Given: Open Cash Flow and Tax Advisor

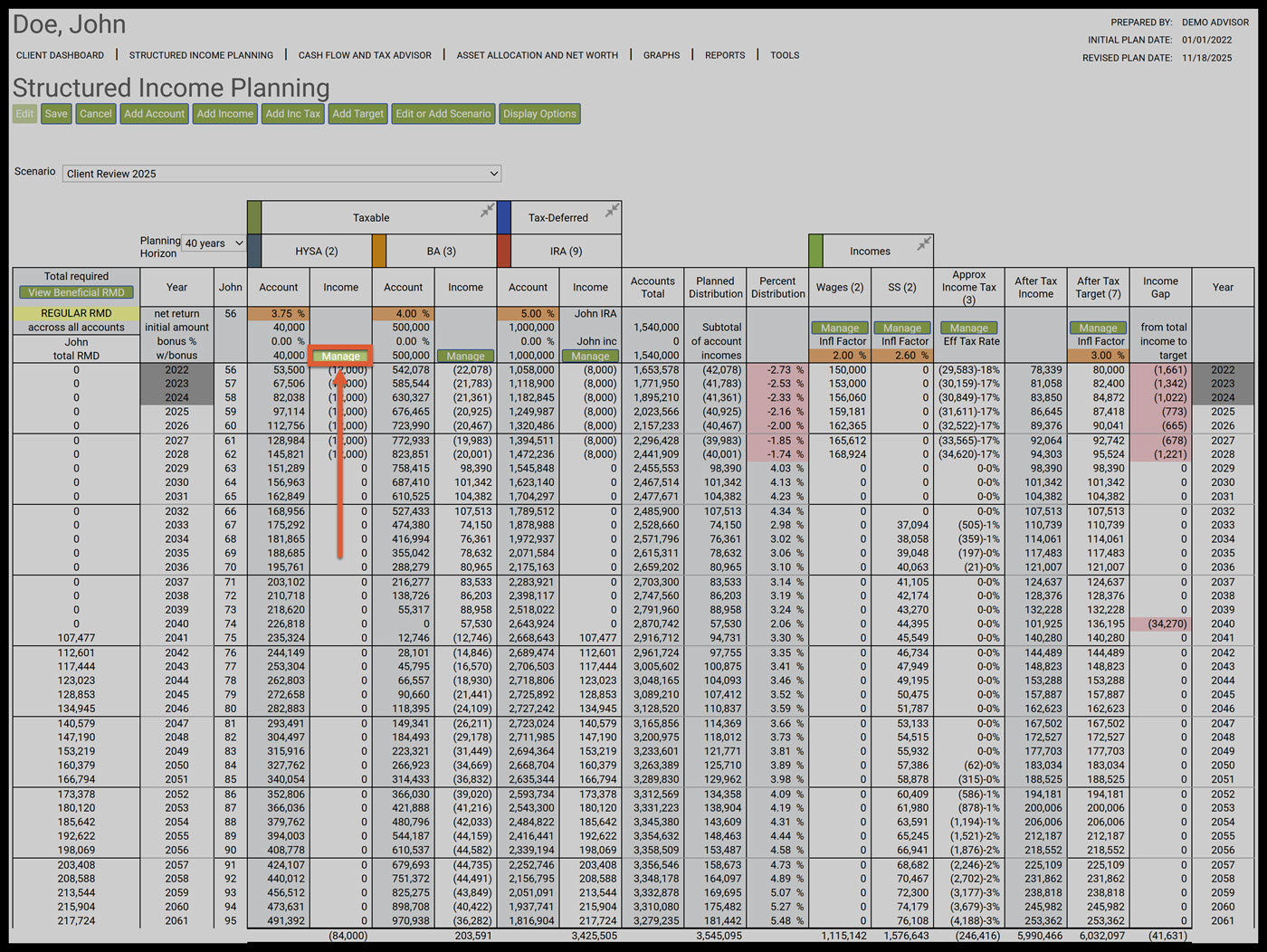Looking at the screenshot, I should (x=365, y=55).
